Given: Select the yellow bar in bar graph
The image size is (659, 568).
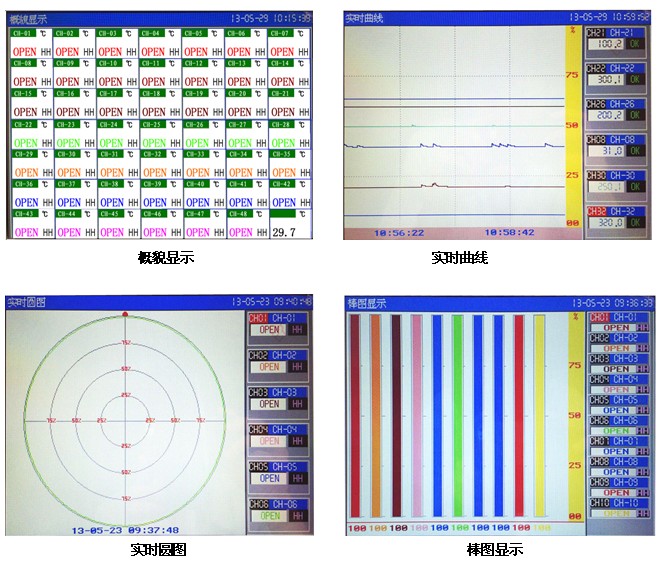Looking at the screenshot, I should 540,415.
